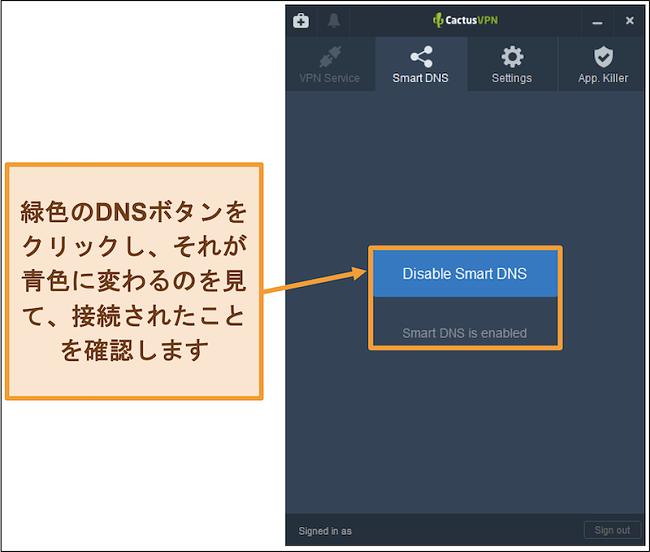Select the Smart DNS tab
This screenshot has height=552, width=650.
[421, 64]
